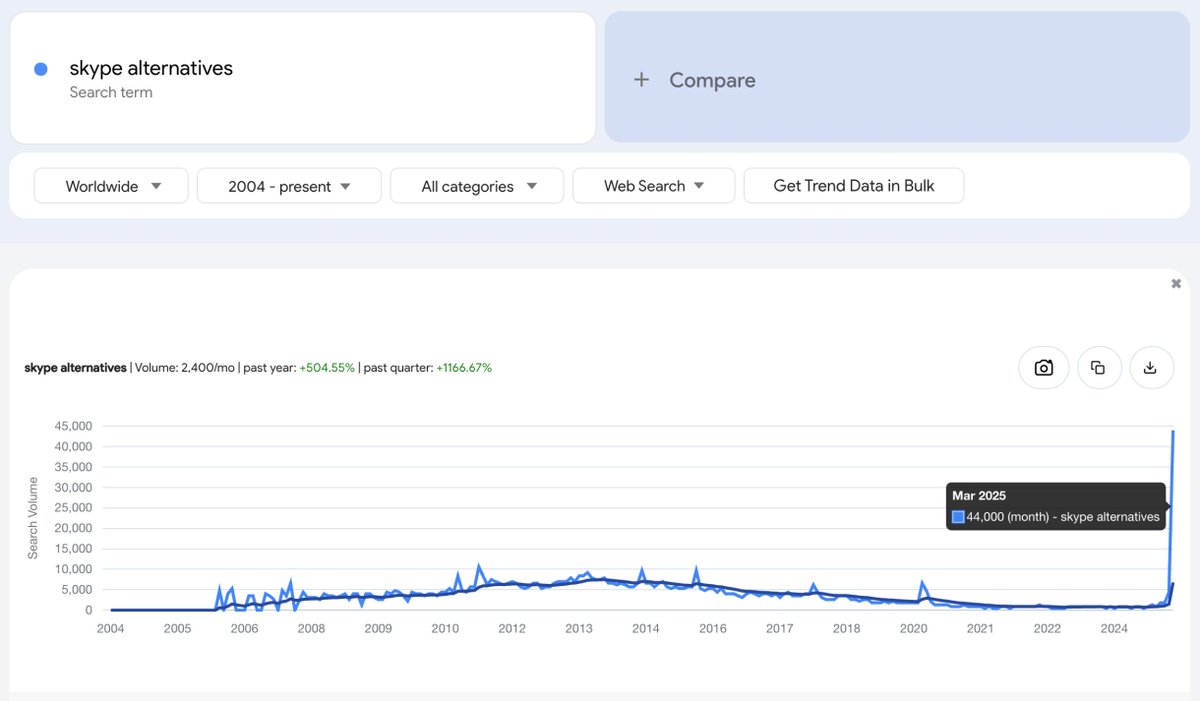Image resolution: width=1200 pixels, height=701 pixels.
Task: Click the 45,000 y-axis label
Action: pyautogui.click(x=74, y=426)
